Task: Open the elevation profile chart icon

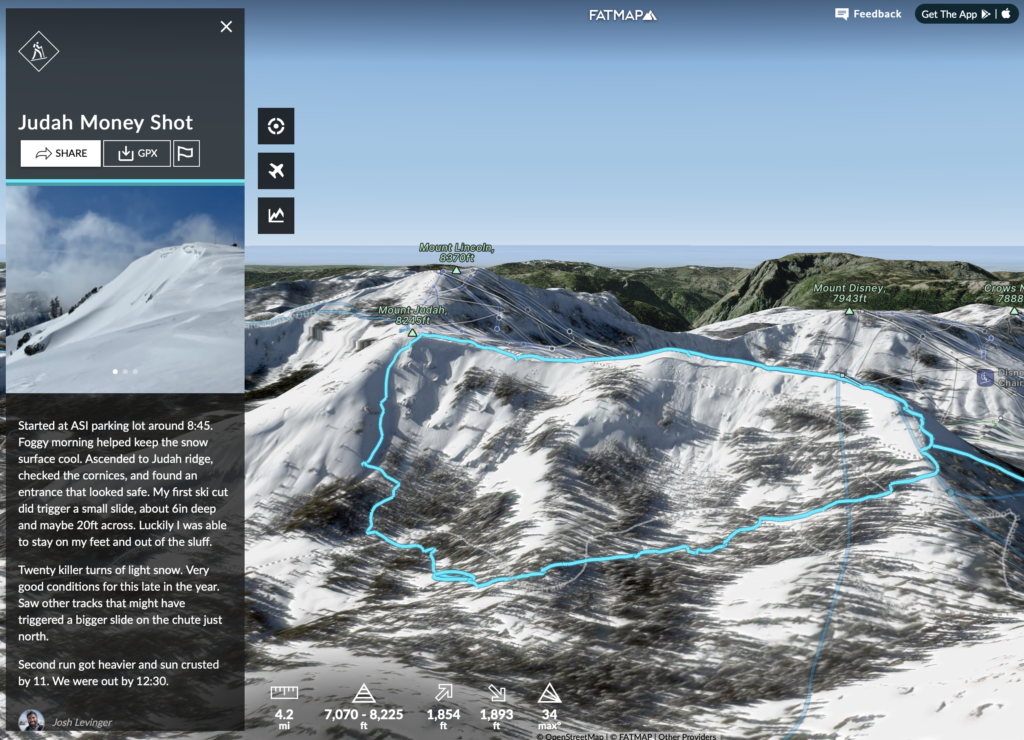Action: pyautogui.click(x=276, y=216)
